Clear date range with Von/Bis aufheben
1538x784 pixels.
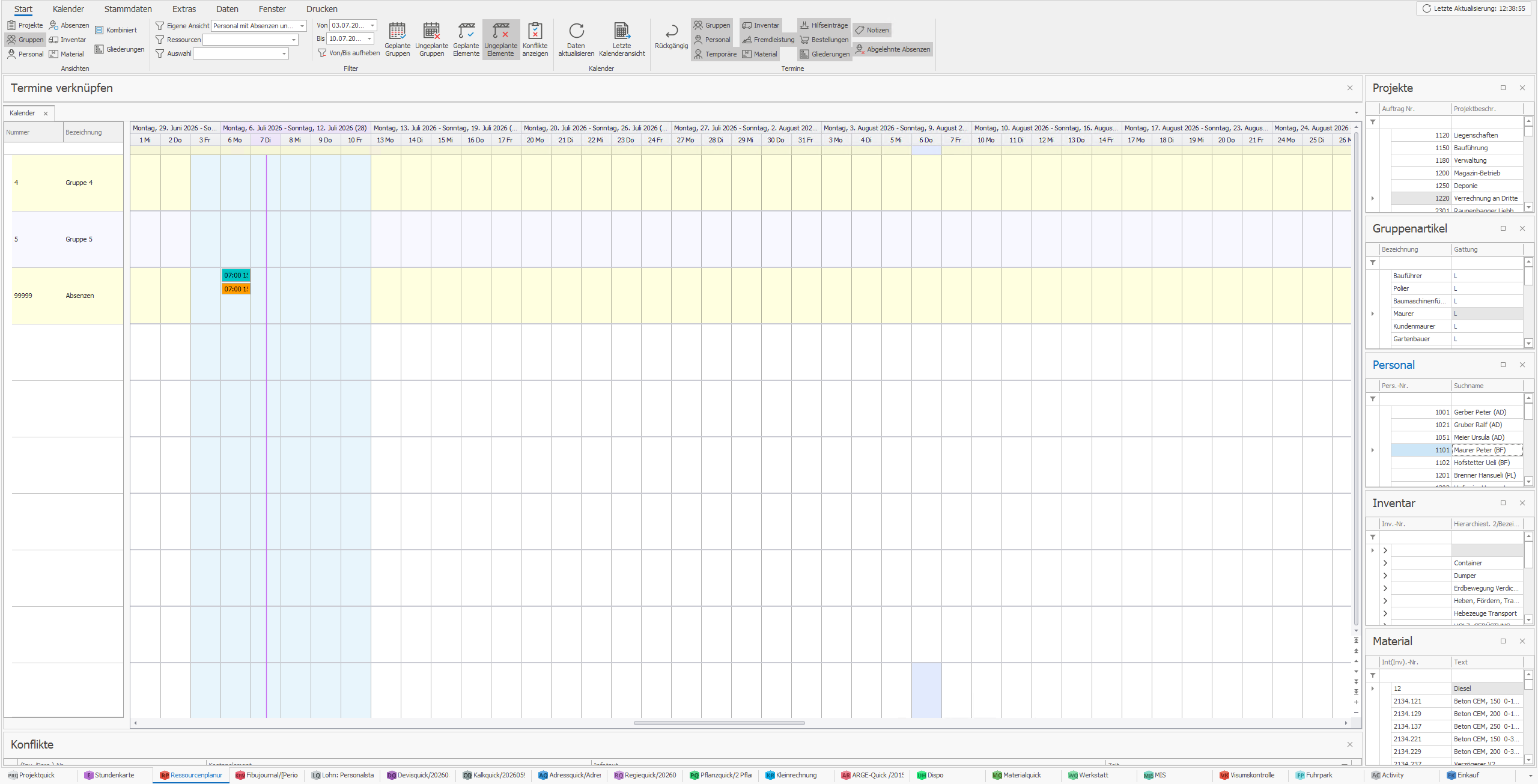coord(348,53)
